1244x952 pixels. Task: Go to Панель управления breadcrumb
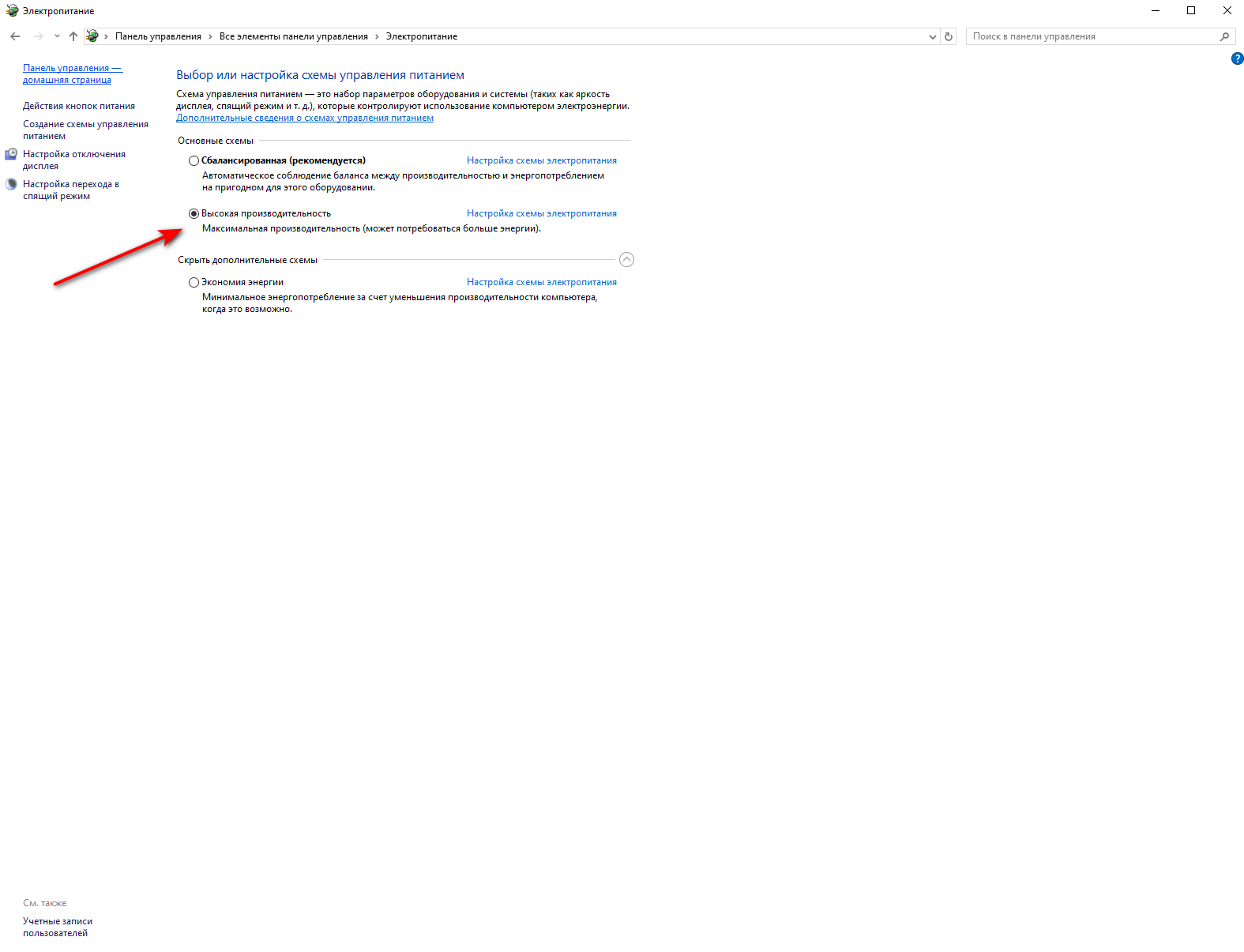point(158,36)
